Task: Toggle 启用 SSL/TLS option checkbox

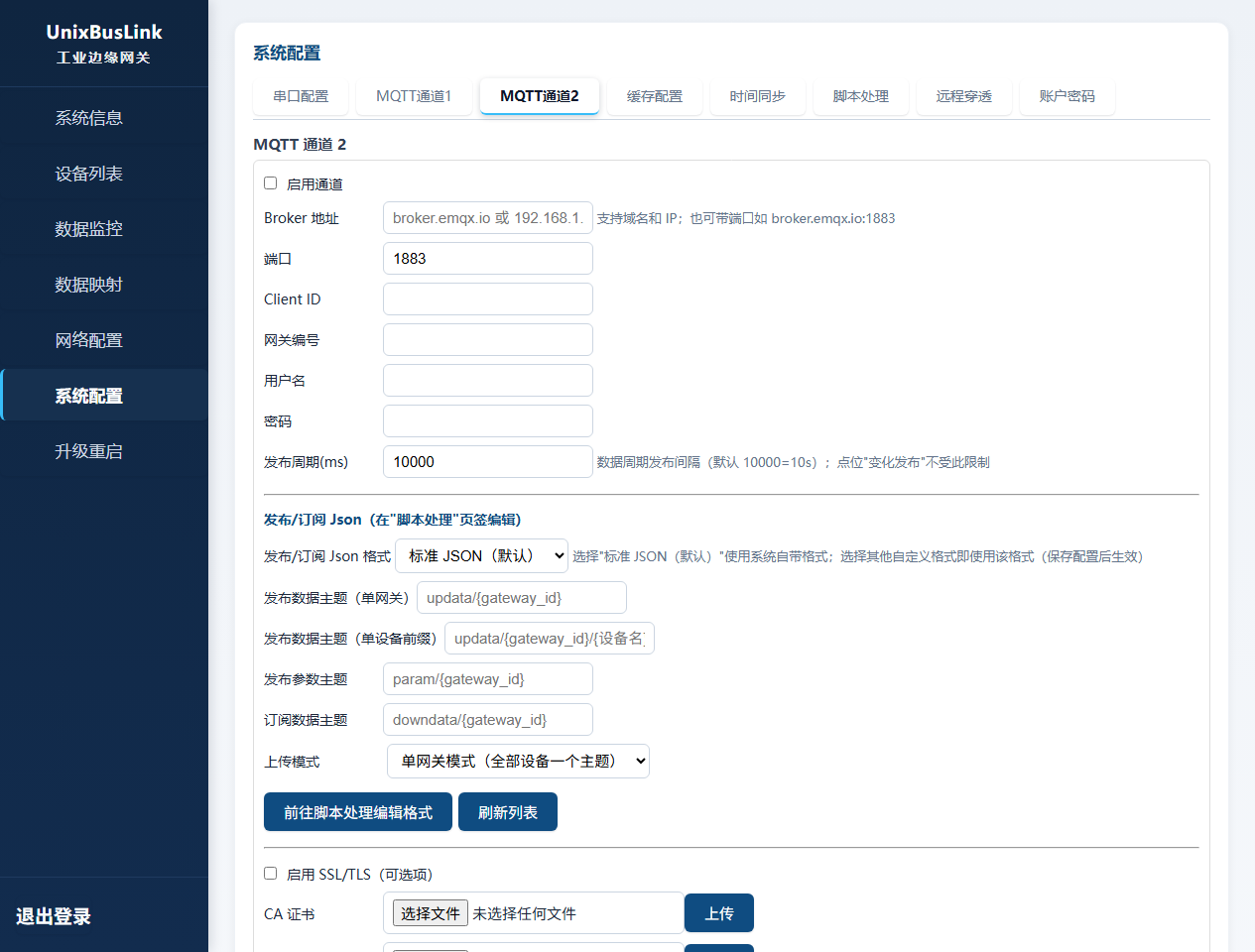Action: pos(270,874)
